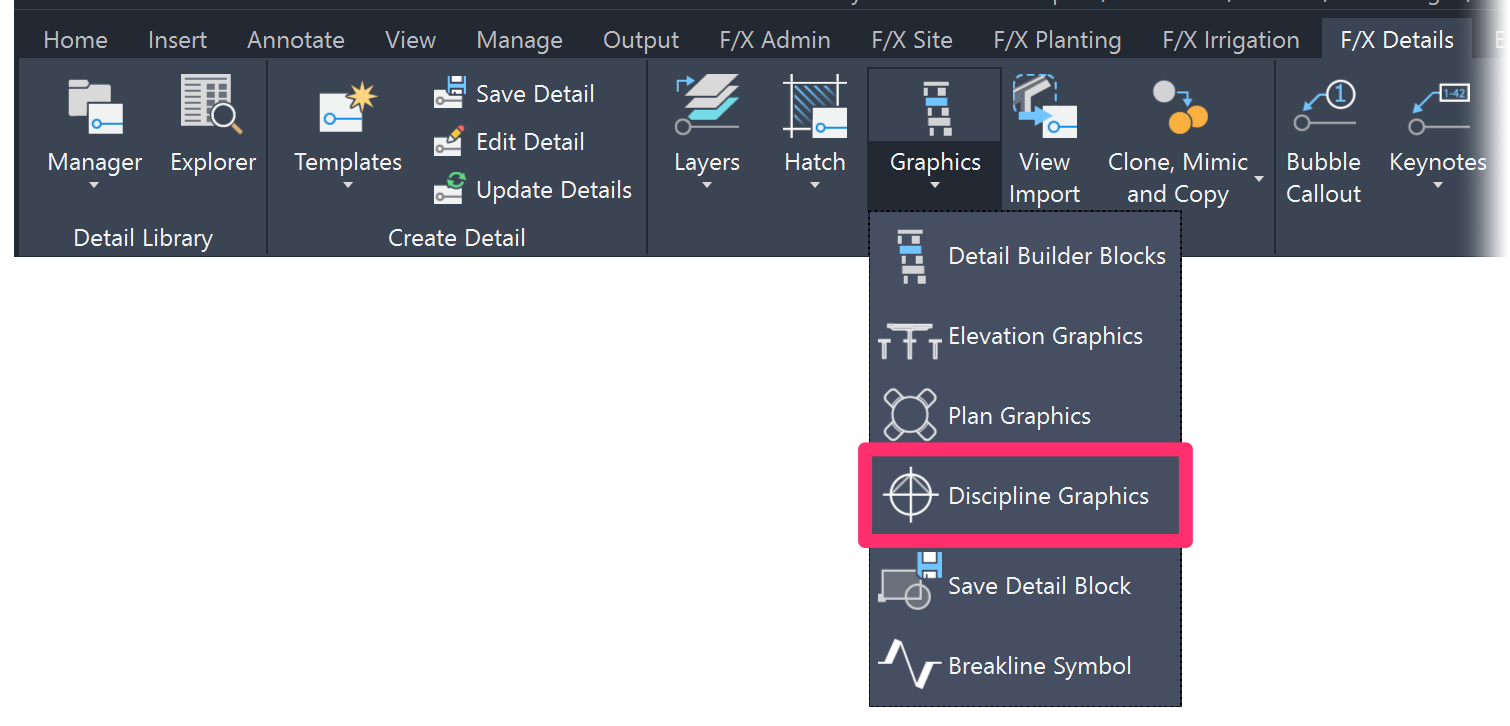Open the Detail Manager icon
Screen dimensions: 1510x726
click(x=95, y=106)
